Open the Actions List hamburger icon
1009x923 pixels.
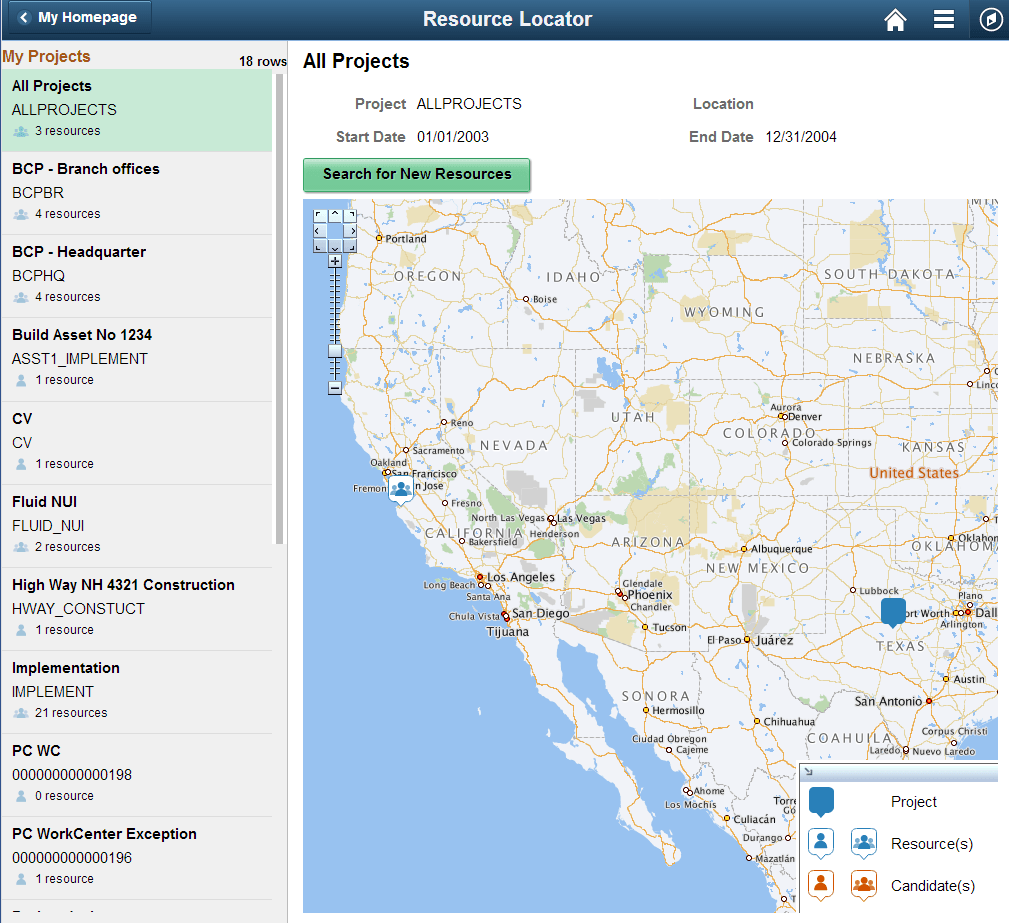(943, 19)
